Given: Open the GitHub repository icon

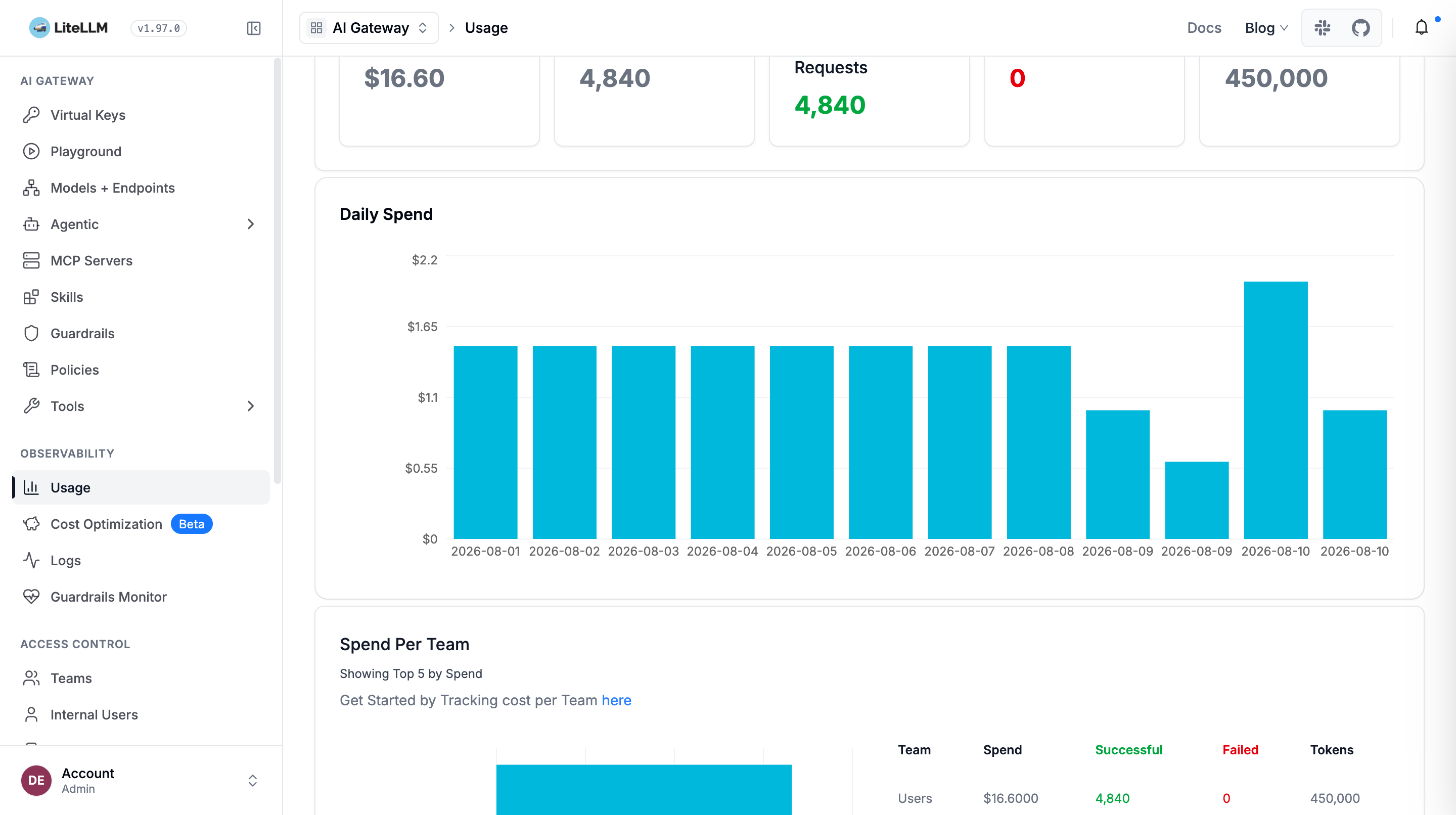Looking at the screenshot, I should (x=1360, y=28).
